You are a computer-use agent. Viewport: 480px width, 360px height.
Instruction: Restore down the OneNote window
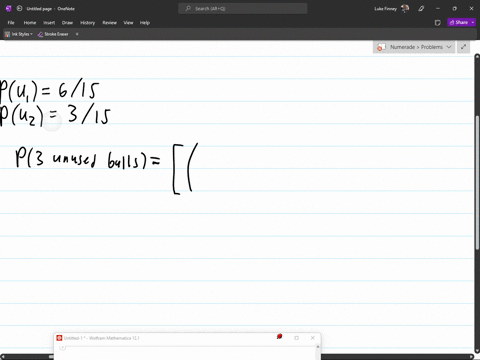pos(454,9)
